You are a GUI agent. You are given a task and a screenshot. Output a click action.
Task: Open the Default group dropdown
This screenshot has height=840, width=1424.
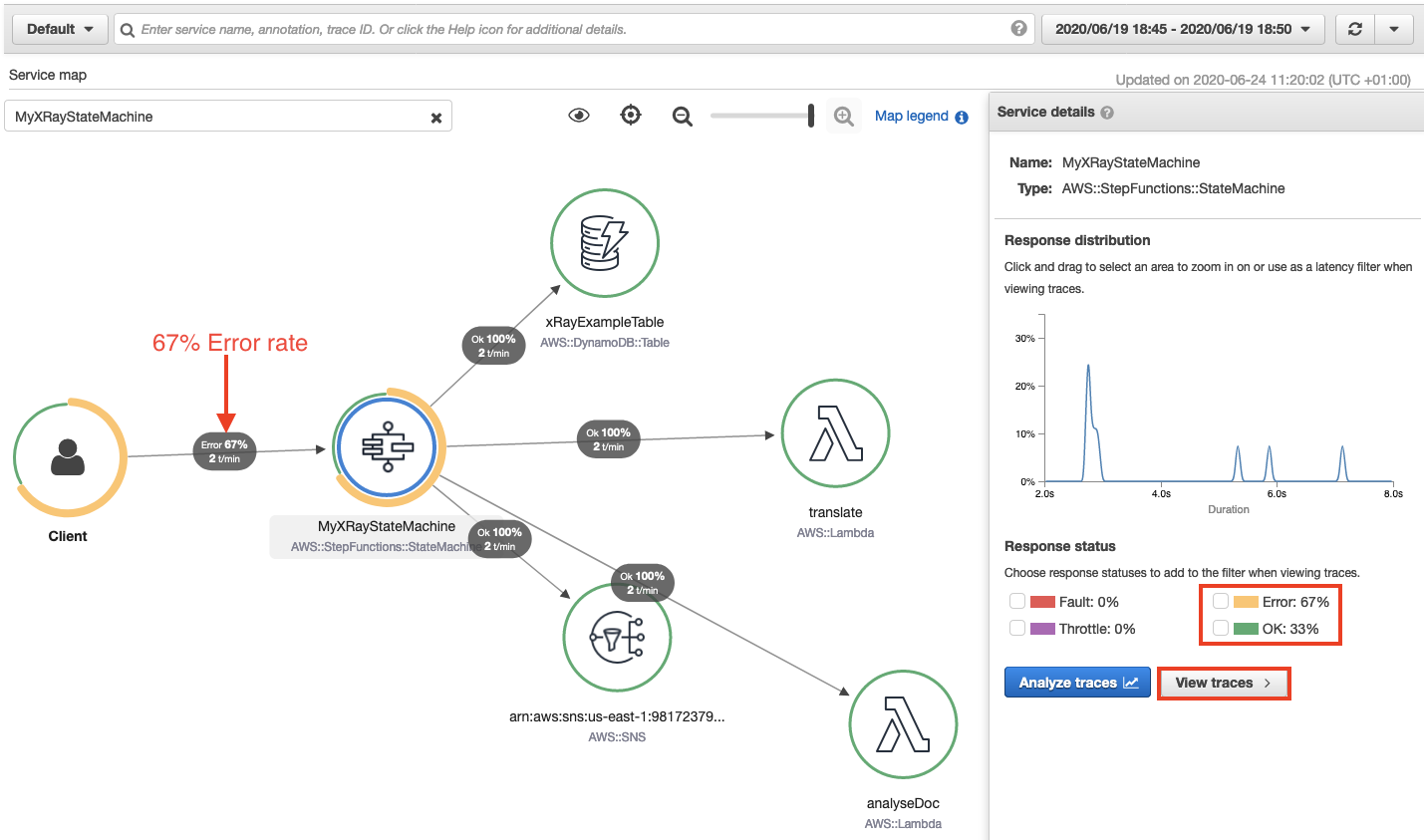(x=60, y=29)
